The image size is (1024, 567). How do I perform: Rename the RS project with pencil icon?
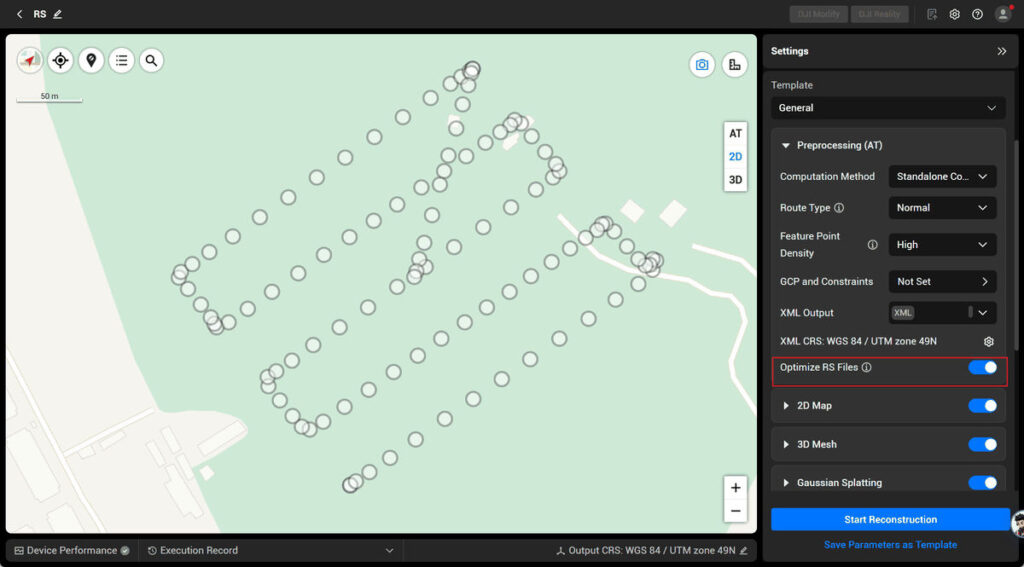pyautogui.click(x=57, y=14)
